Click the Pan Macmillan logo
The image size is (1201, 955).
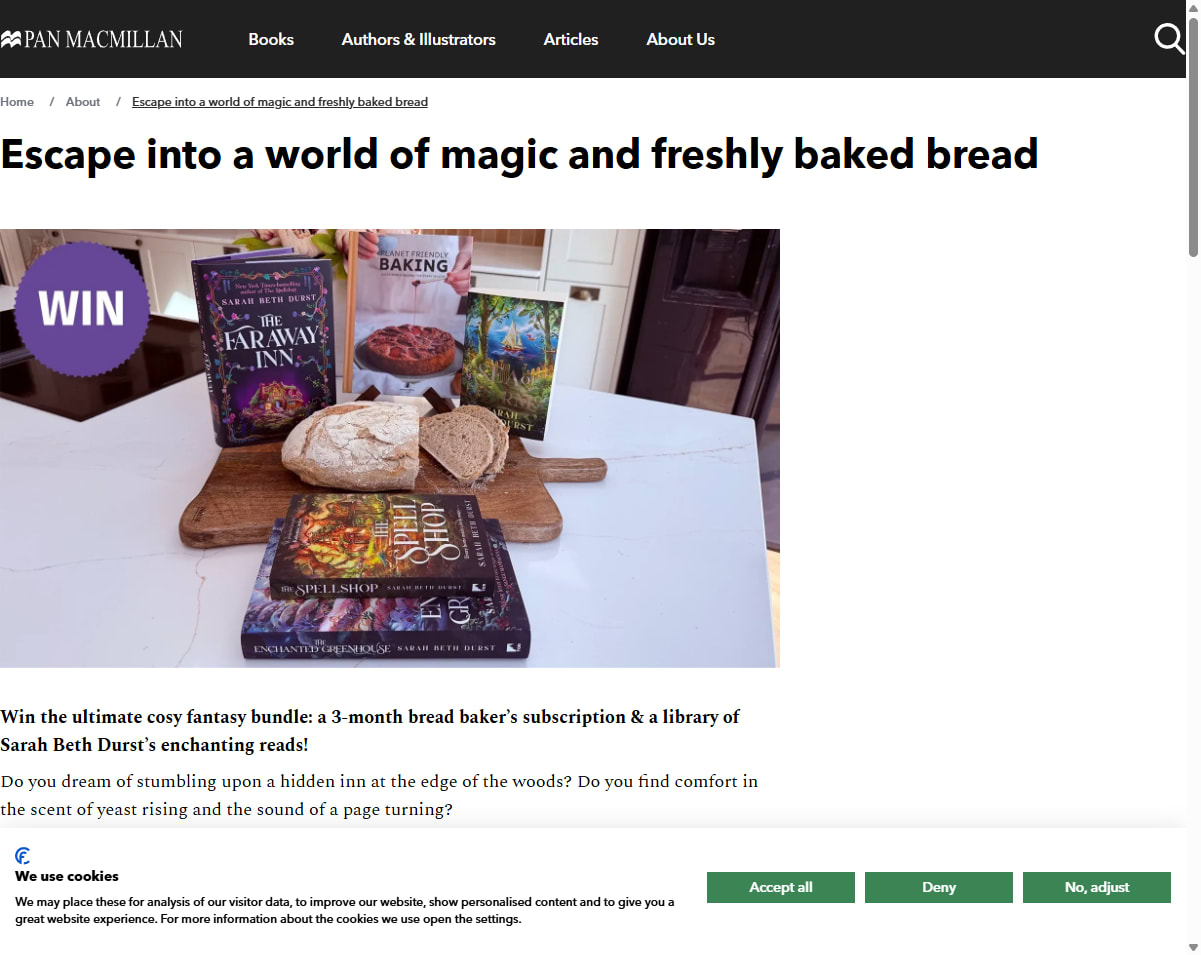point(91,39)
